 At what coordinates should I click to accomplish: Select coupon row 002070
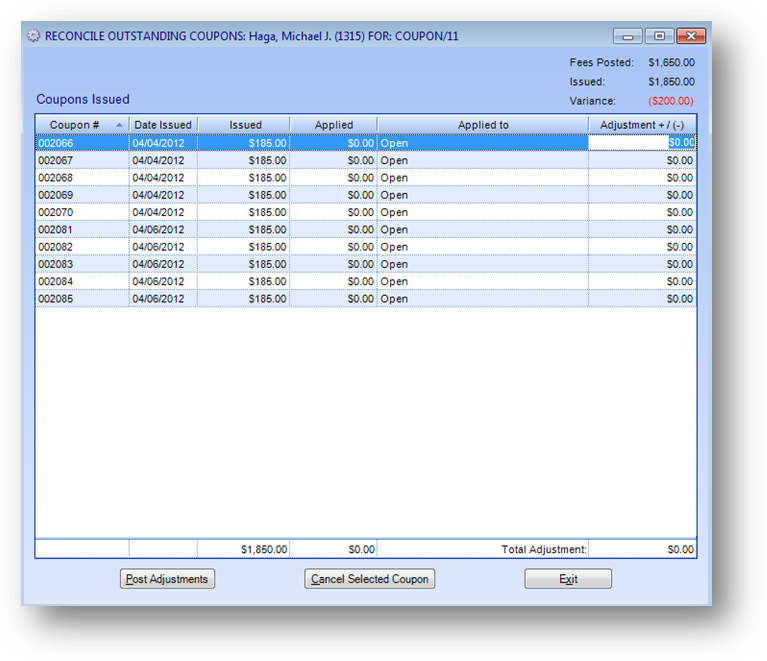[x=365, y=212]
